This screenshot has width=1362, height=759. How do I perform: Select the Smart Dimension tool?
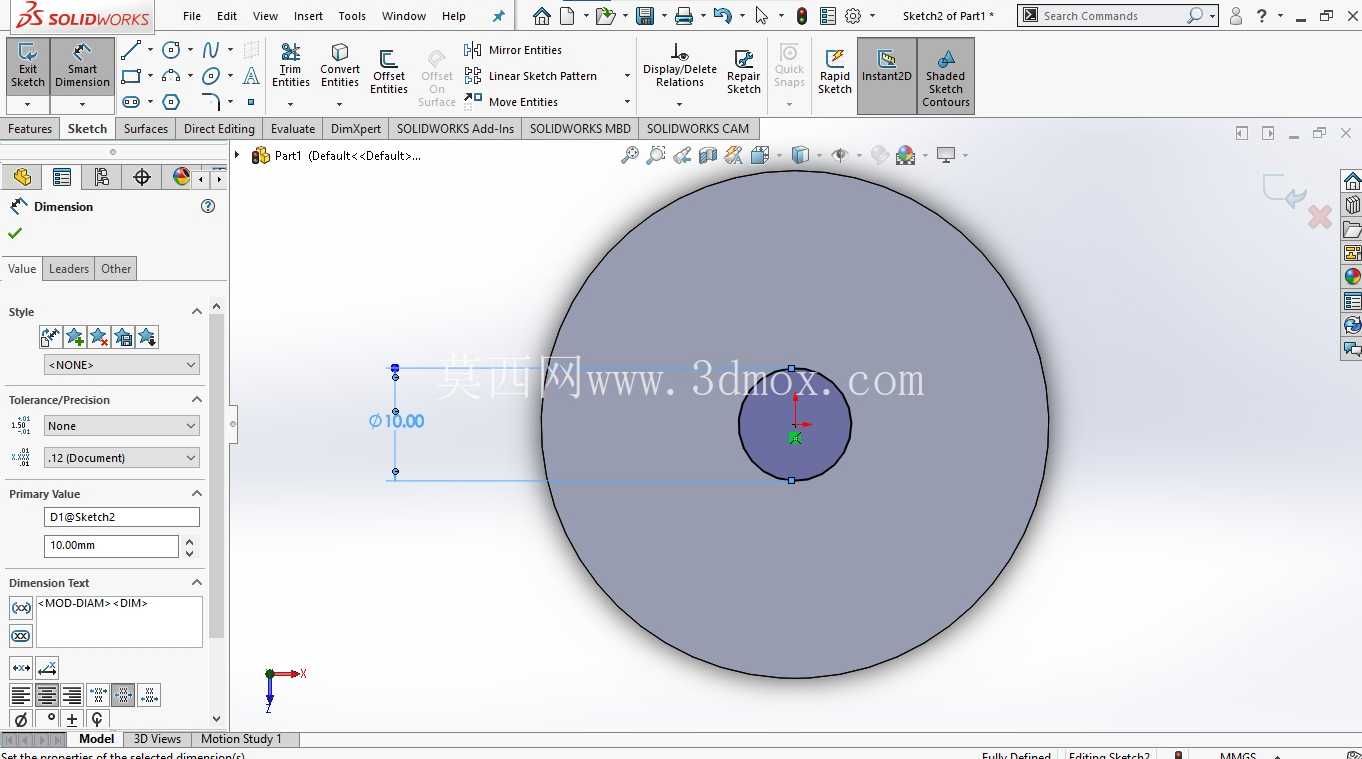point(82,66)
